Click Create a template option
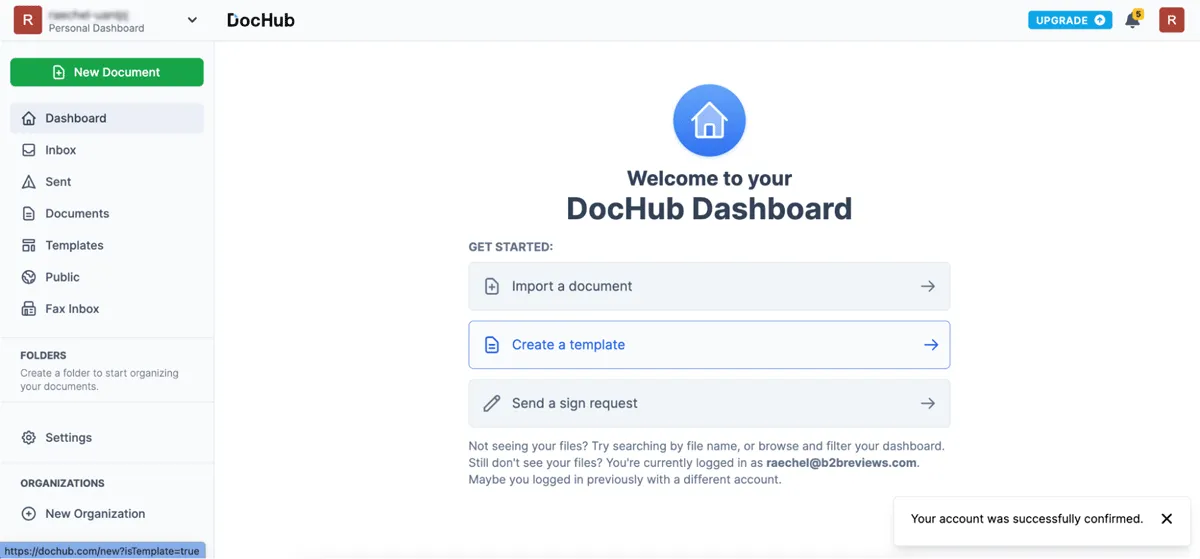 (709, 345)
